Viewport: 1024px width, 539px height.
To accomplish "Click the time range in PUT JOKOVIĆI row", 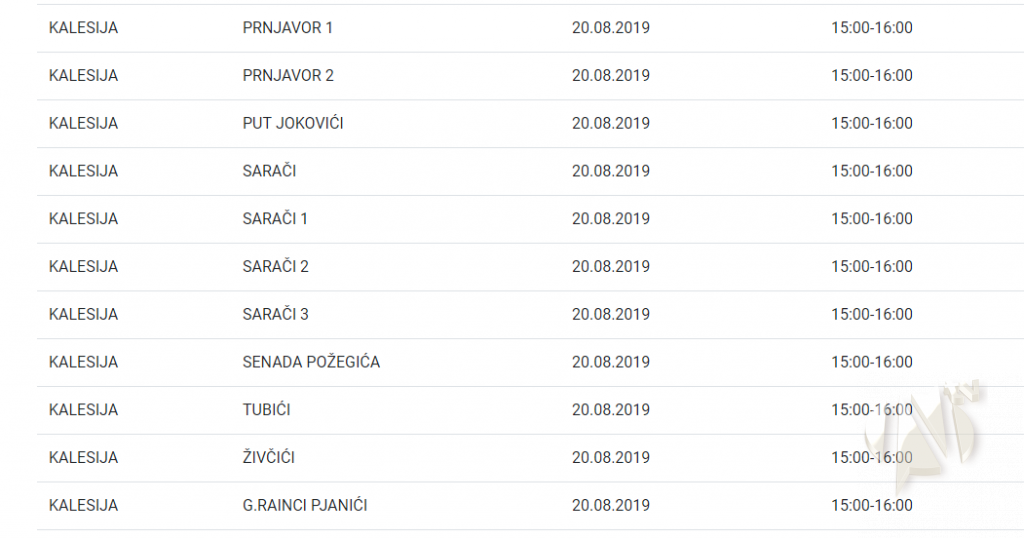I will point(871,124).
